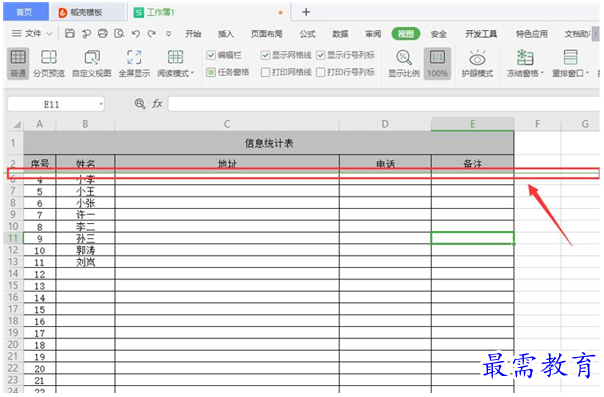
Task: Switch to 首页 home document tab
Action: pyautogui.click(x=25, y=12)
